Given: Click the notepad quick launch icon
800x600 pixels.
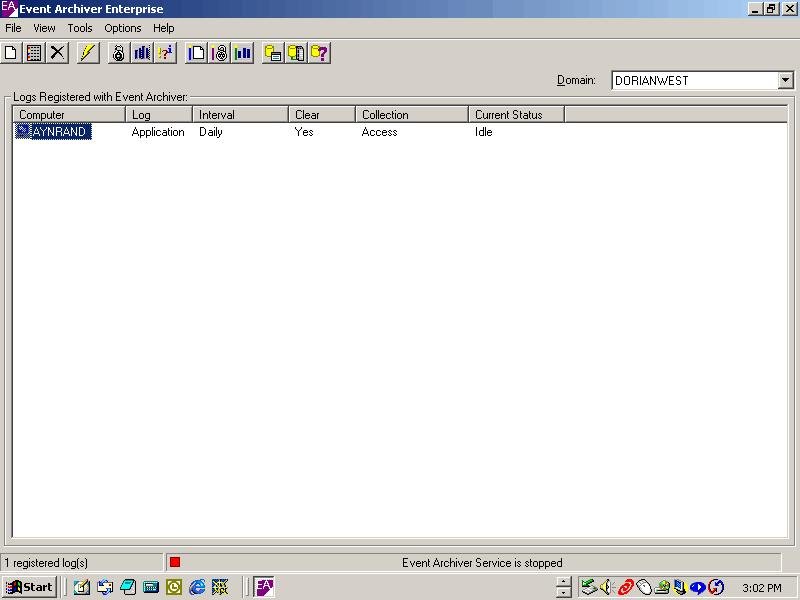Looking at the screenshot, I should pyautogui.click(x=82, y=587).
